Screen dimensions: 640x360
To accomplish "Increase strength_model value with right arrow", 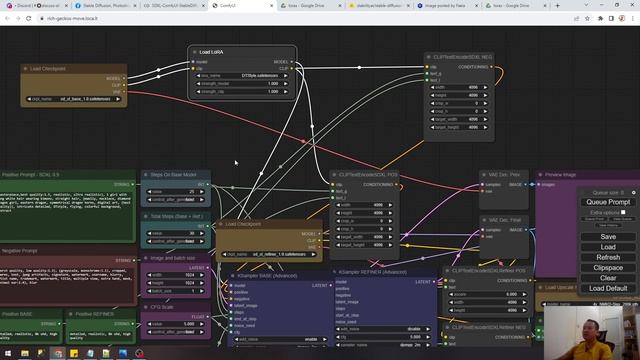I will 285,84.
